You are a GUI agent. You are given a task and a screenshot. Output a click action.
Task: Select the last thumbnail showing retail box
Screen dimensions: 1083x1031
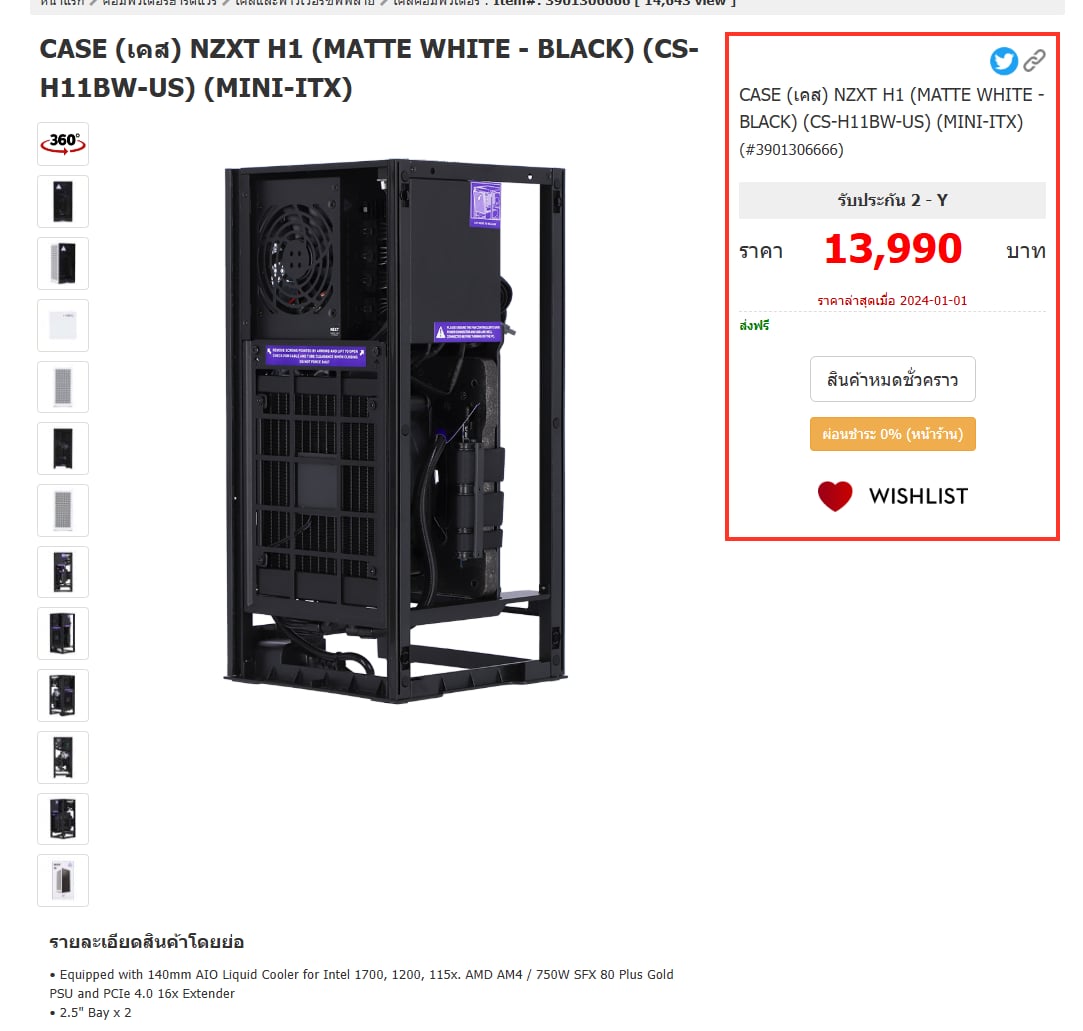(x=63, y=880)
